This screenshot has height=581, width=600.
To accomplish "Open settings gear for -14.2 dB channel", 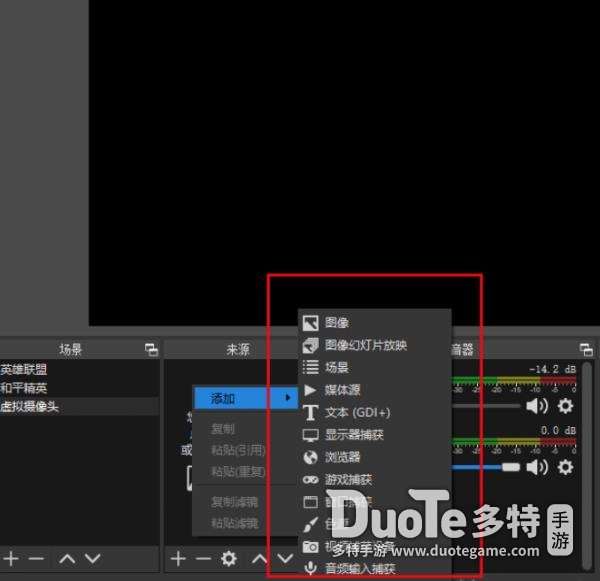I will click(566, 406).
